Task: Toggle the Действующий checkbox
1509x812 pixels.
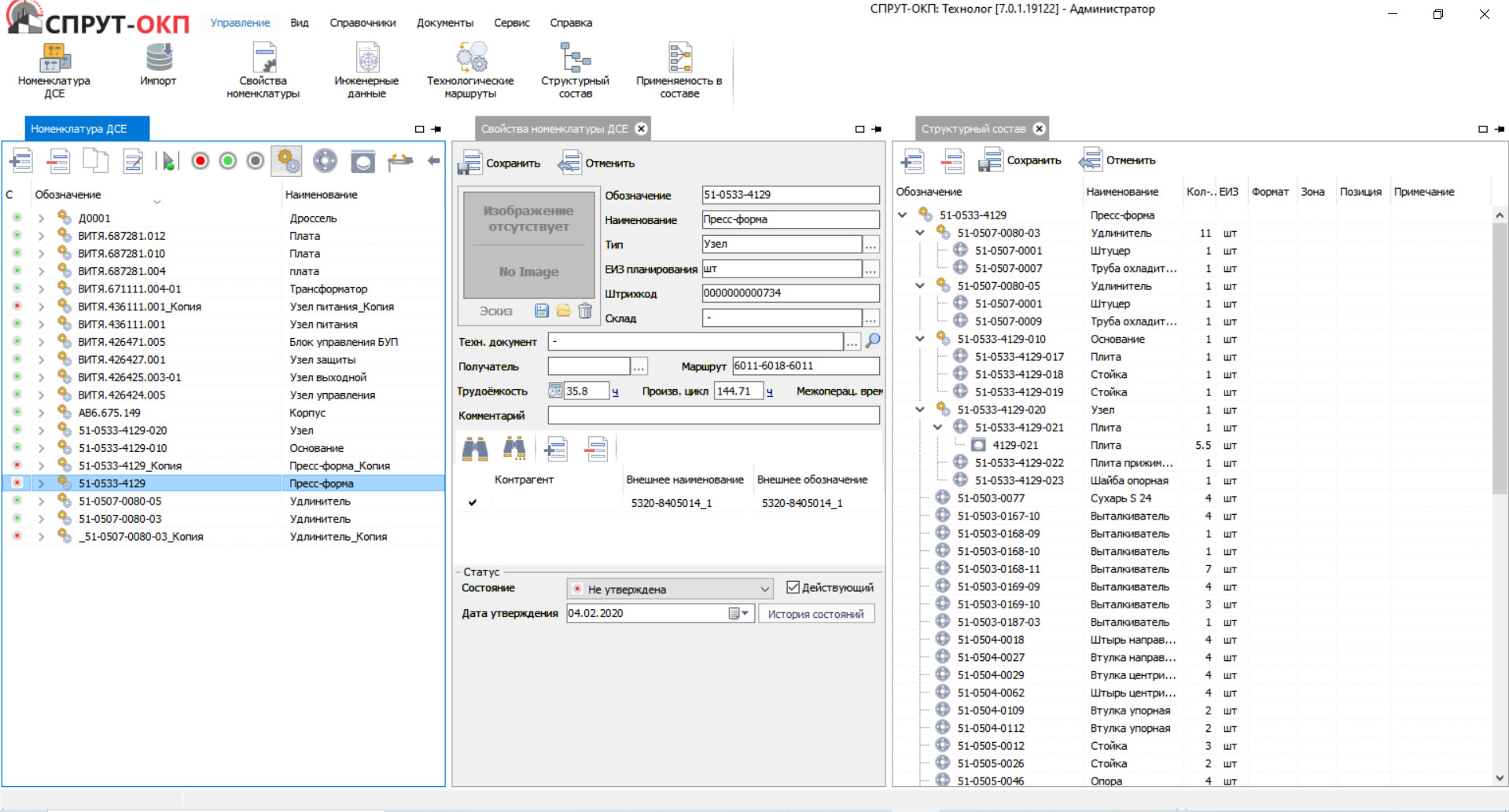Action: [x=793, y=588]
